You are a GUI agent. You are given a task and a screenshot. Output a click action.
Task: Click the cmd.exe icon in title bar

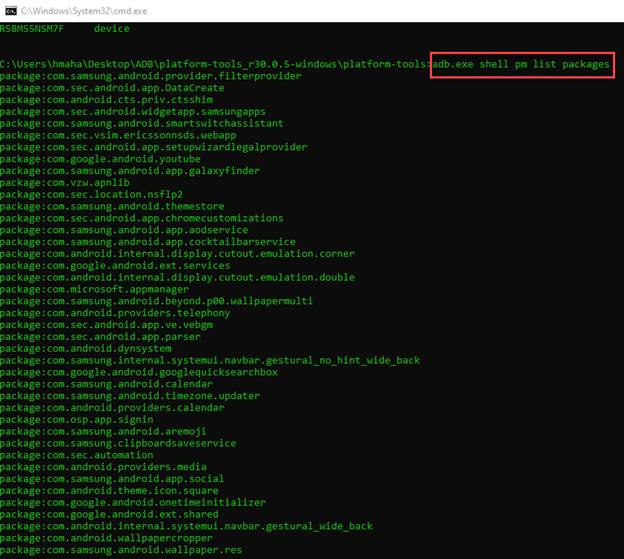point(10,9)
